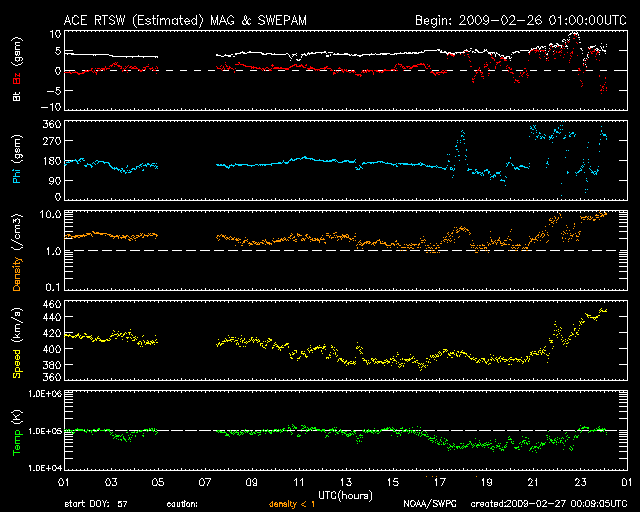Click the hour 15 label on the time axis
Viewport: 640px width, 512px height.
pos(392,483)
